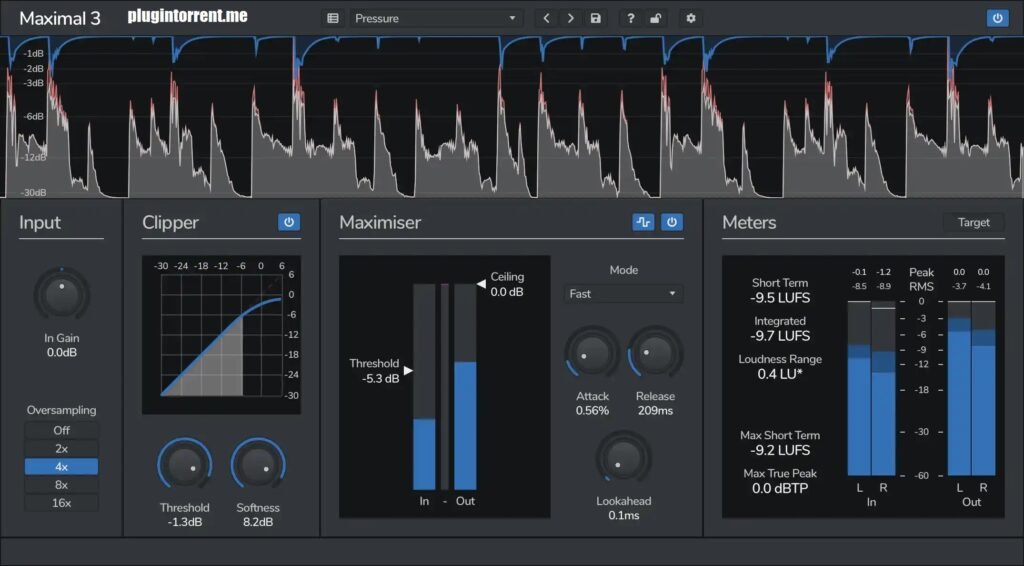Go to the next preset arrow

571,18
